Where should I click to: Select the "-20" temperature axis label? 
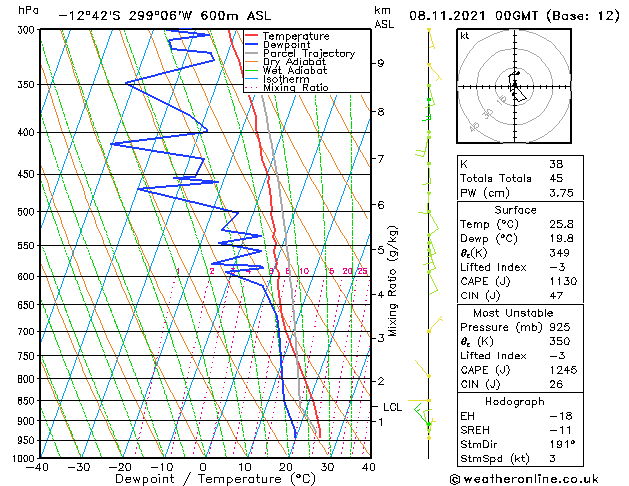120,467
